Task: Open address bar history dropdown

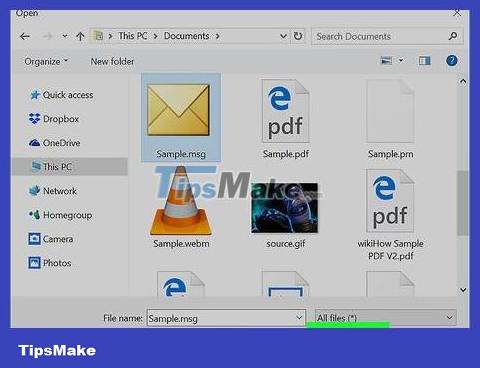Action: 283,36
